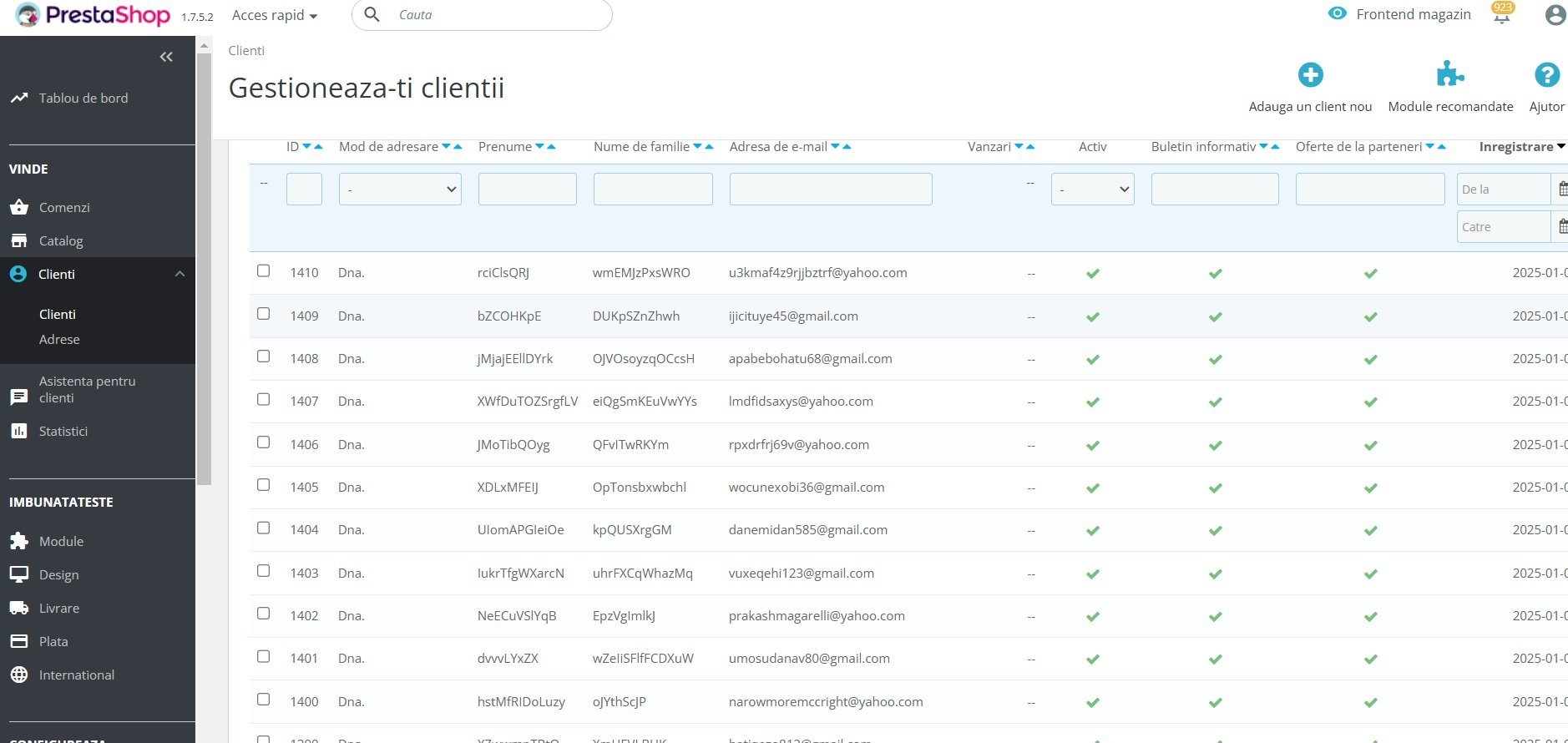The width and height of the screenshot is (1568, 743).
Task: Open notifications bell with 923 badge
Action: (1501, 15)
